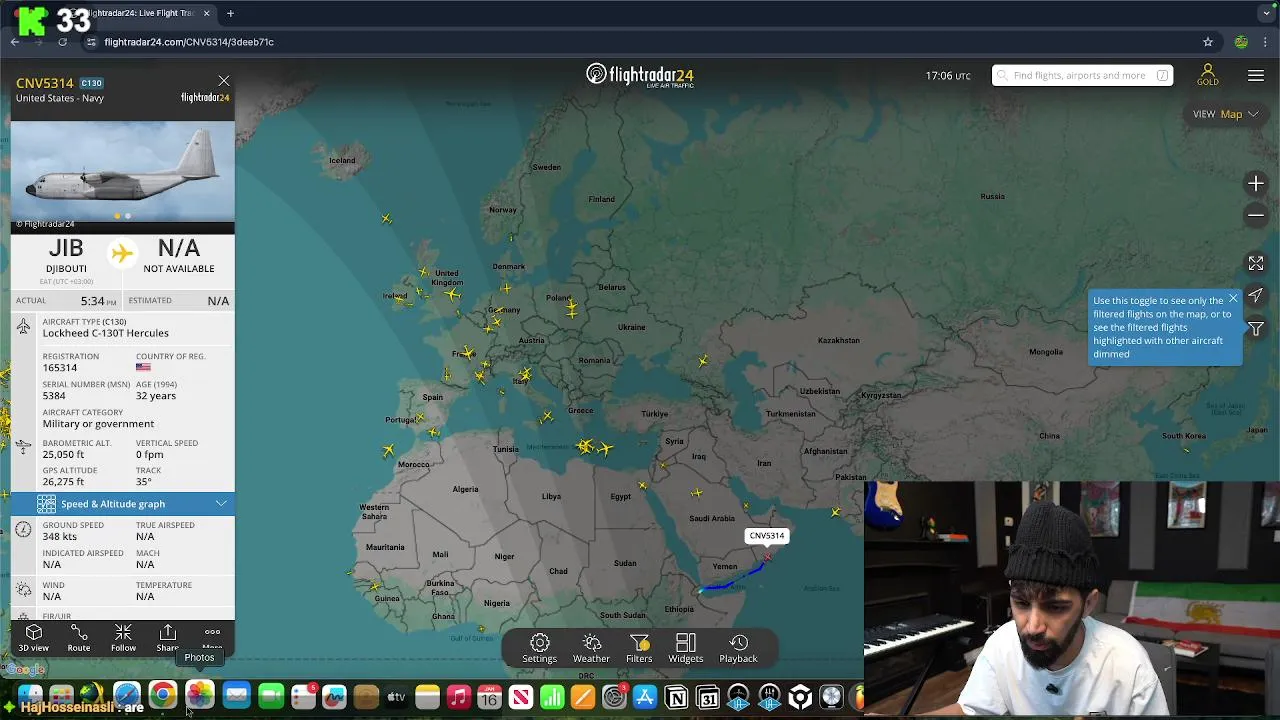1280x720 pixels.
Task: Click the Flightradar24 logo
Action: pyautogui.click(x=640, y=75)
